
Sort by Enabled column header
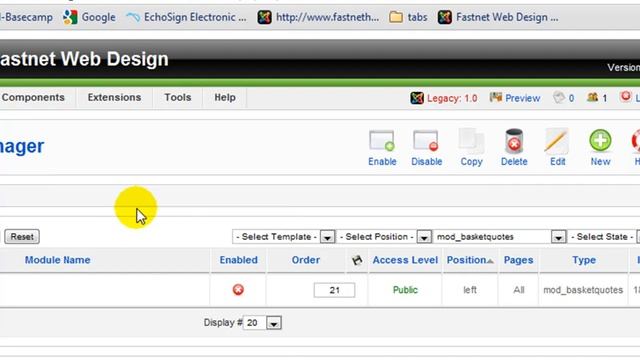[238, 260]
